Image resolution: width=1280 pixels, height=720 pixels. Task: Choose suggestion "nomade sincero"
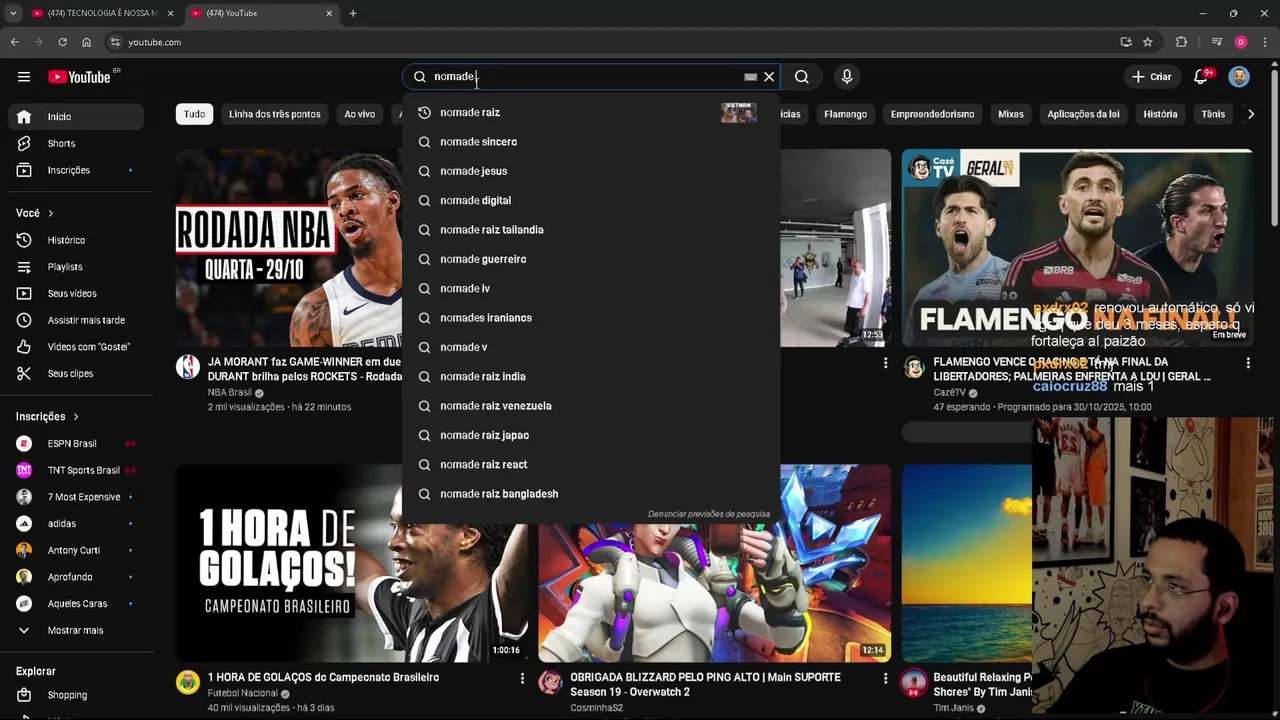pos(591,142)
